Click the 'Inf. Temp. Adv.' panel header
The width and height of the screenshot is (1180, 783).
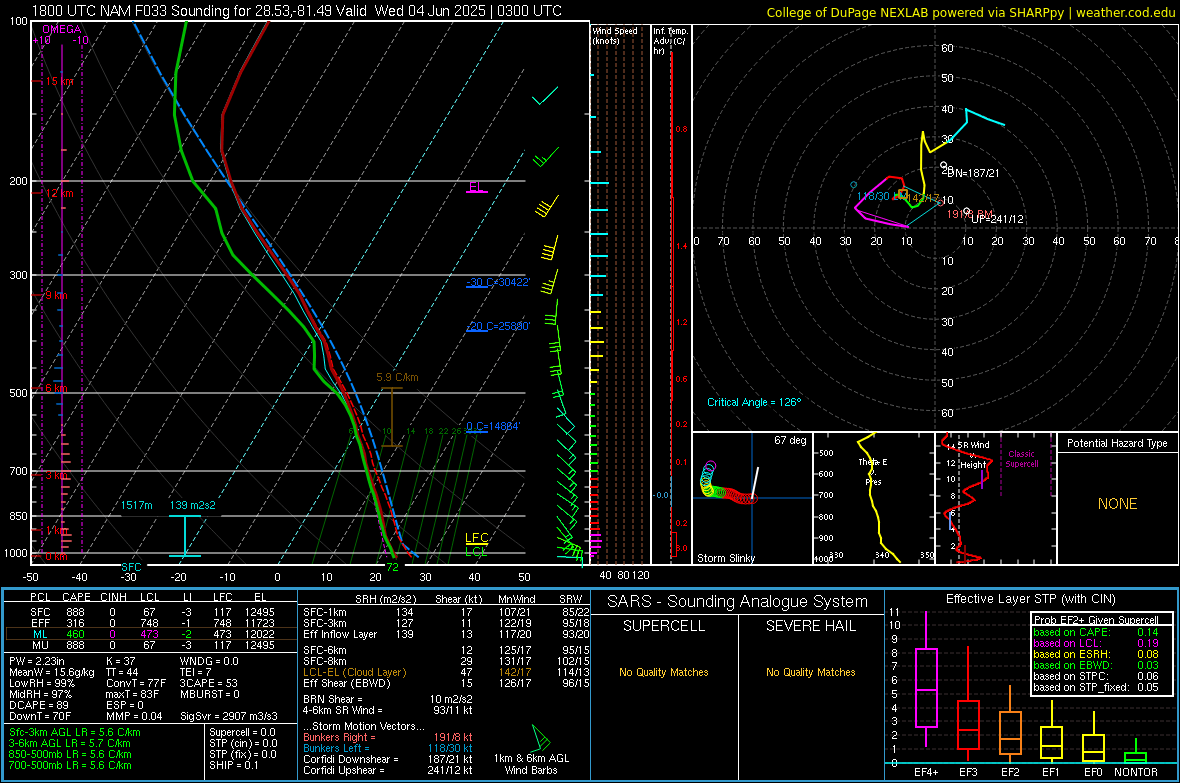tap(670, 41)
